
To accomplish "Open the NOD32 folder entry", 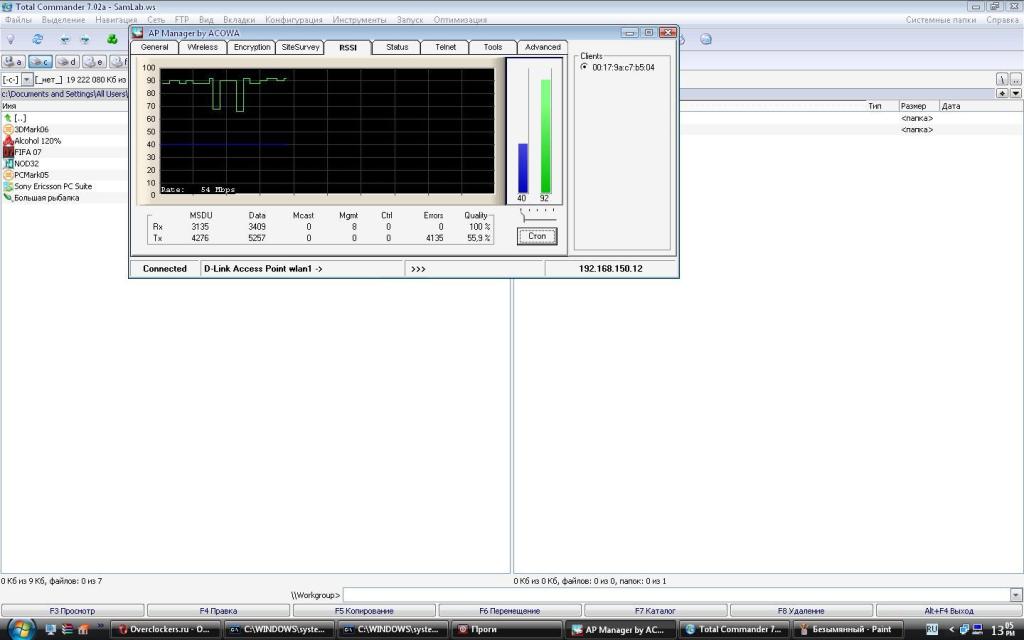I will [26, 163].
